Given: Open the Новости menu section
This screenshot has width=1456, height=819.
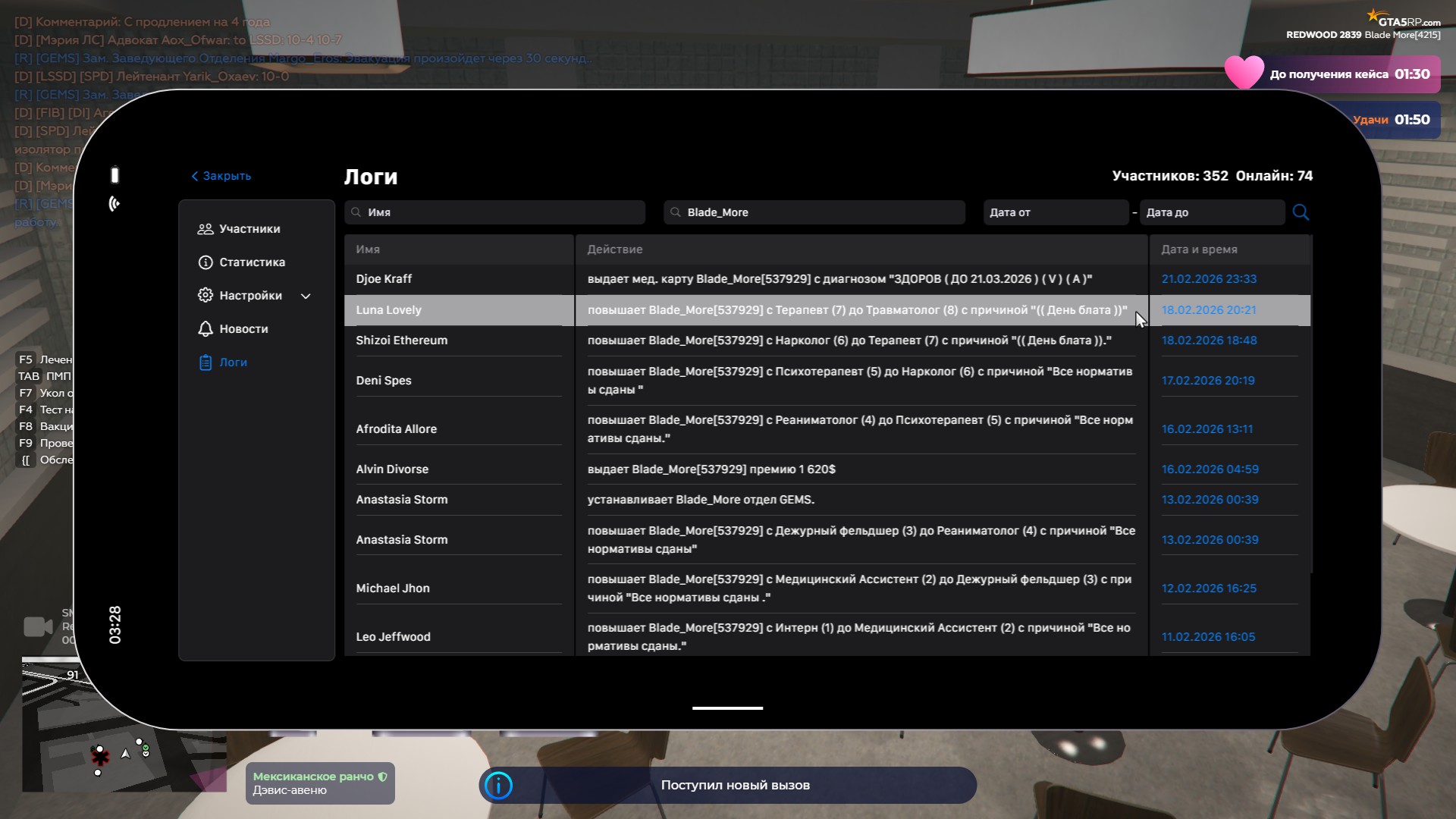Looking at the screenshot, I should pyautogui.click(x=243, y=329).
